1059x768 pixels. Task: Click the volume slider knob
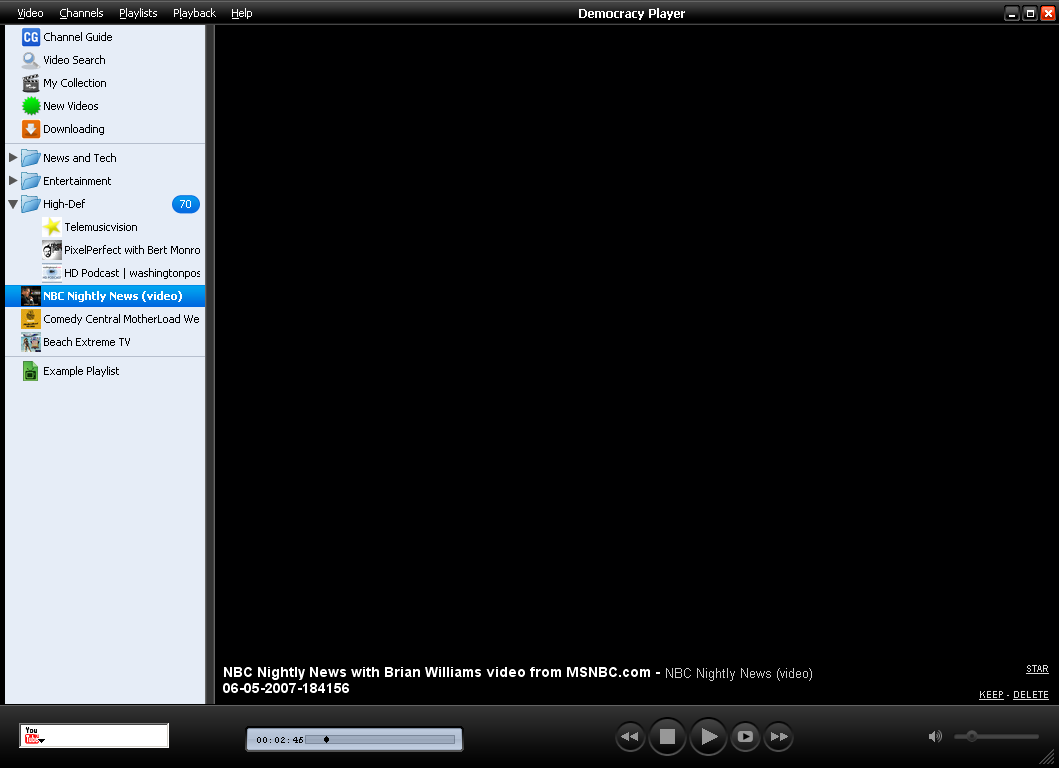(x=971, y=736)
